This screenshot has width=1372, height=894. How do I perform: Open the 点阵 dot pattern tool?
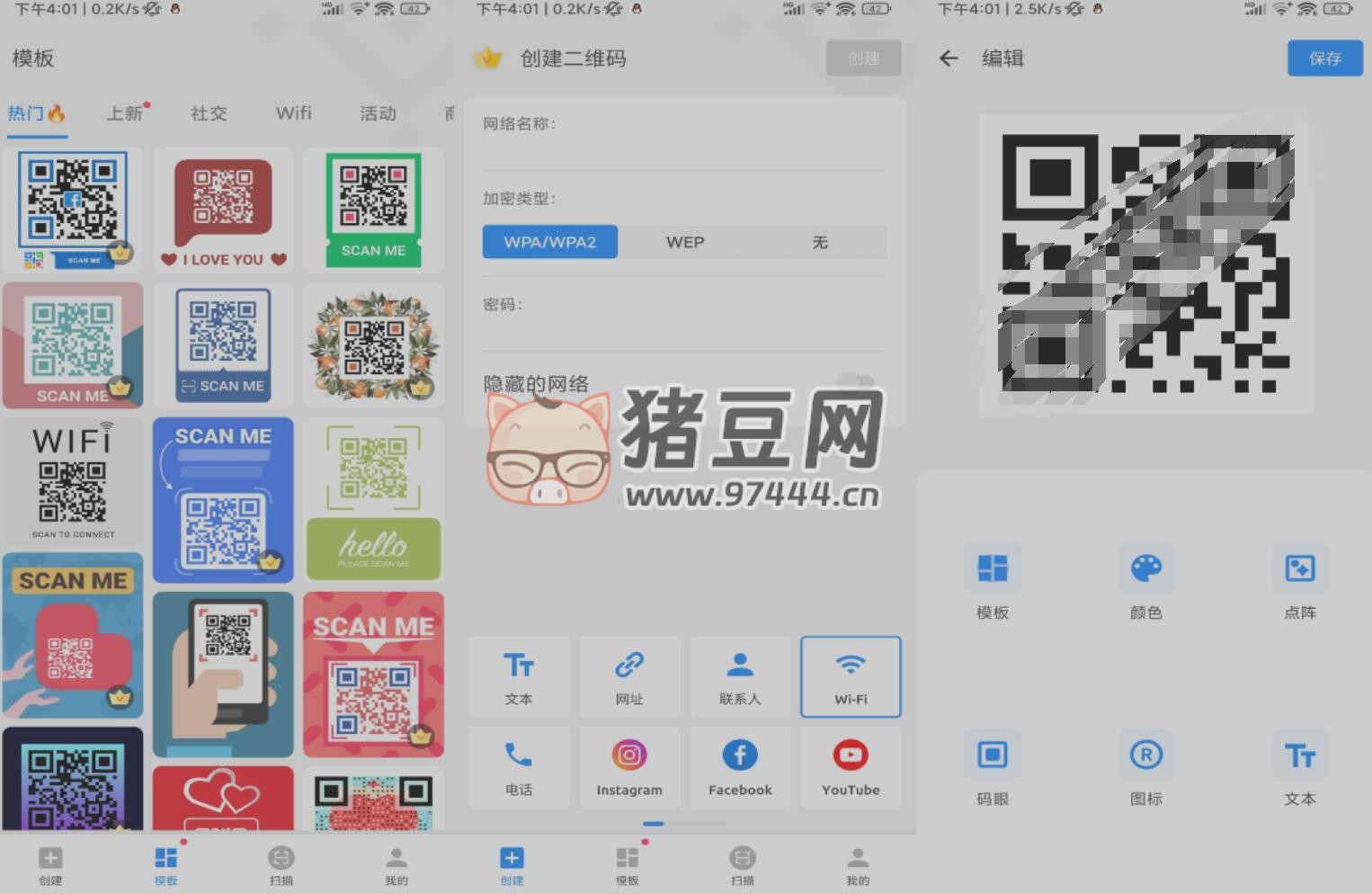(1299, 581)
